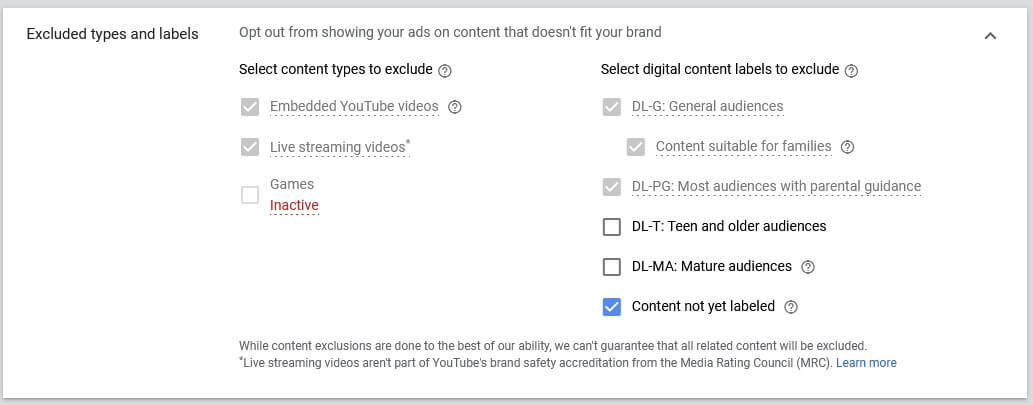Uncheck DL-G General audiences checkbox

point(612,107)
